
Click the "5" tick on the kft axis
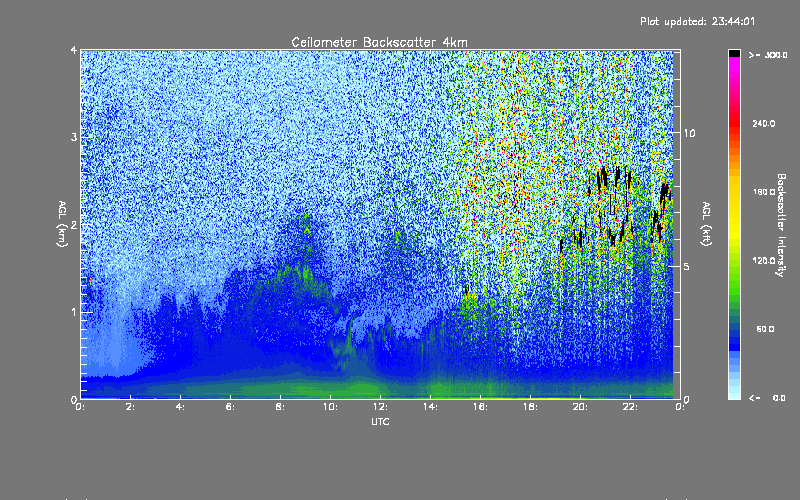[687, 266]
